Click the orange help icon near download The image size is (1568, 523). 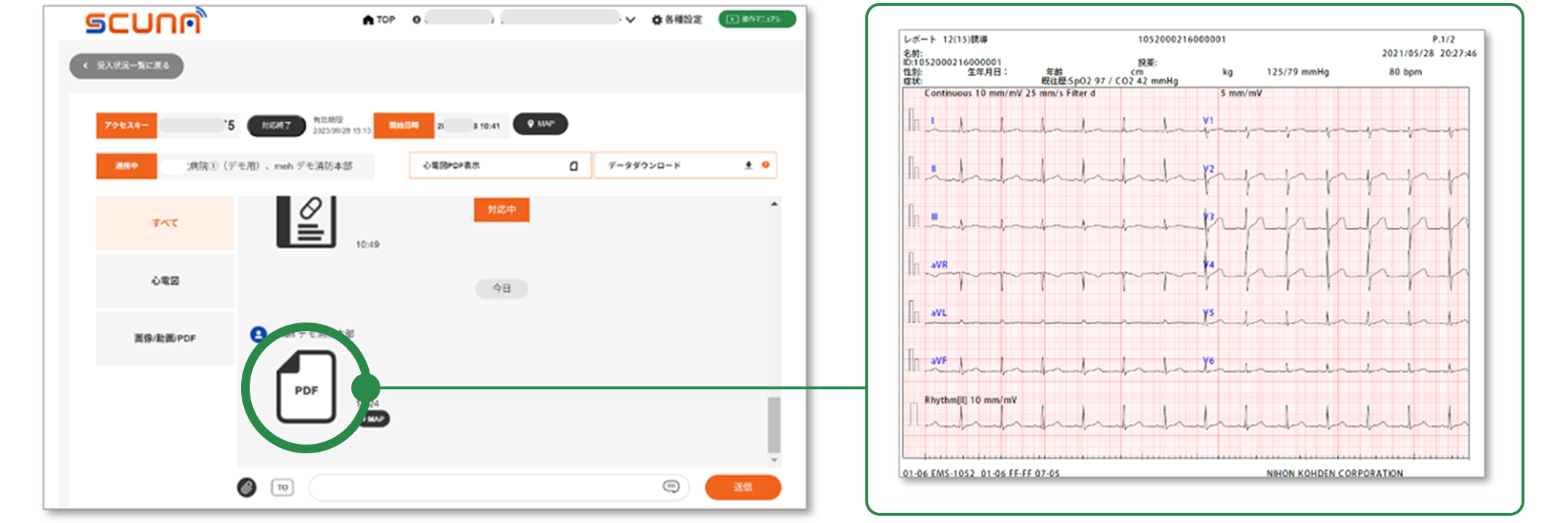(765, 165)
